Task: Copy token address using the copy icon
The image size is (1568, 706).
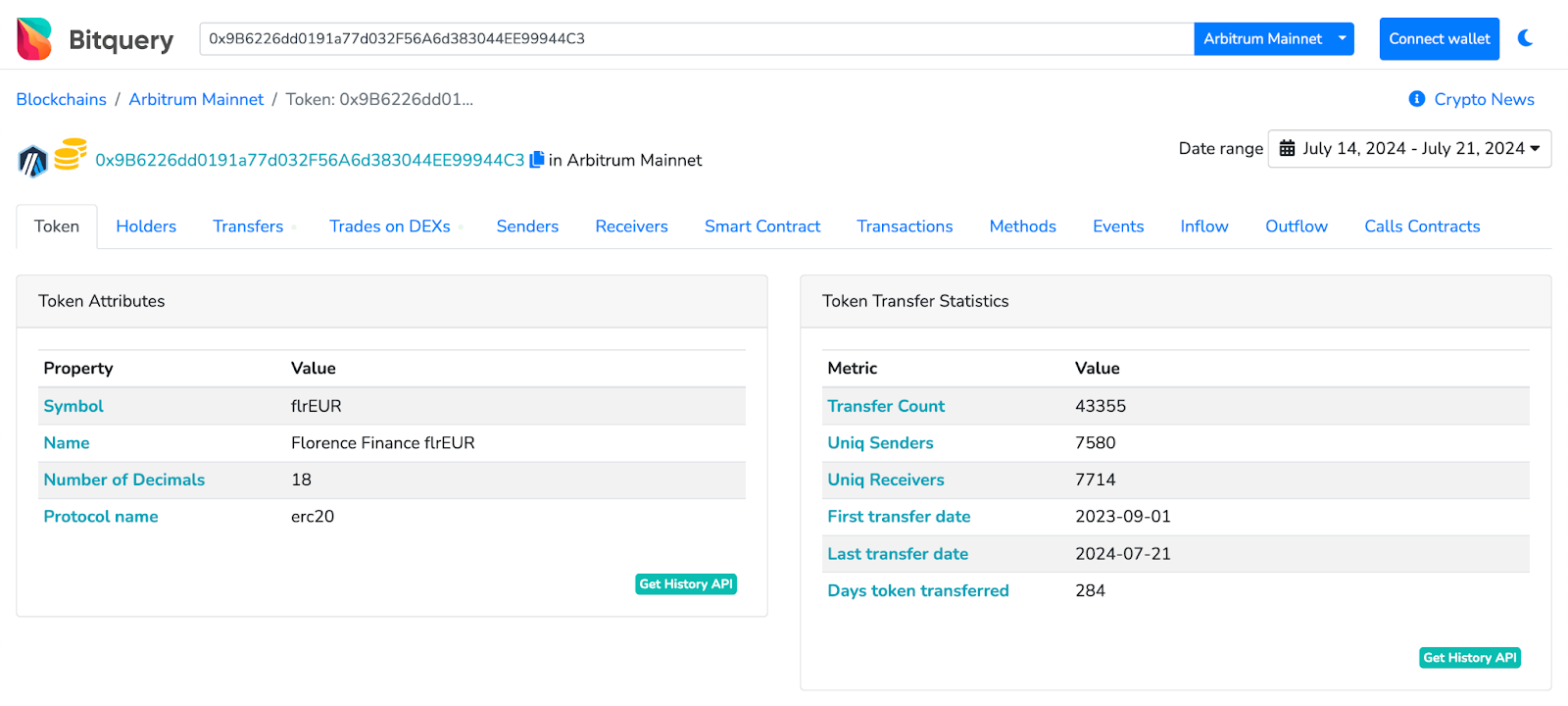Action: tap(536, 160)
